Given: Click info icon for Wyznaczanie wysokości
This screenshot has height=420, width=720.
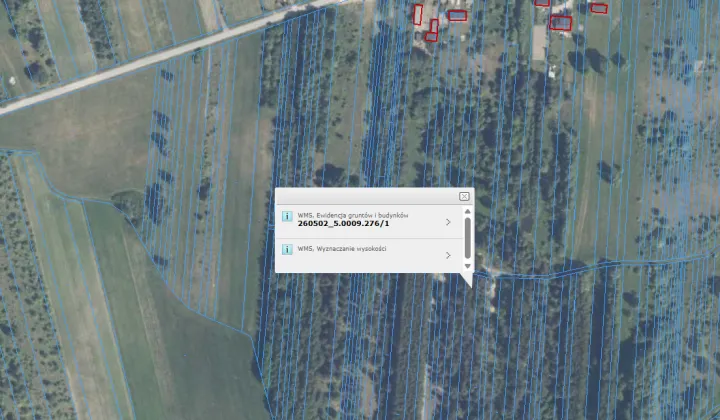Looking at the screenshot, I should (x=287, y=249).
